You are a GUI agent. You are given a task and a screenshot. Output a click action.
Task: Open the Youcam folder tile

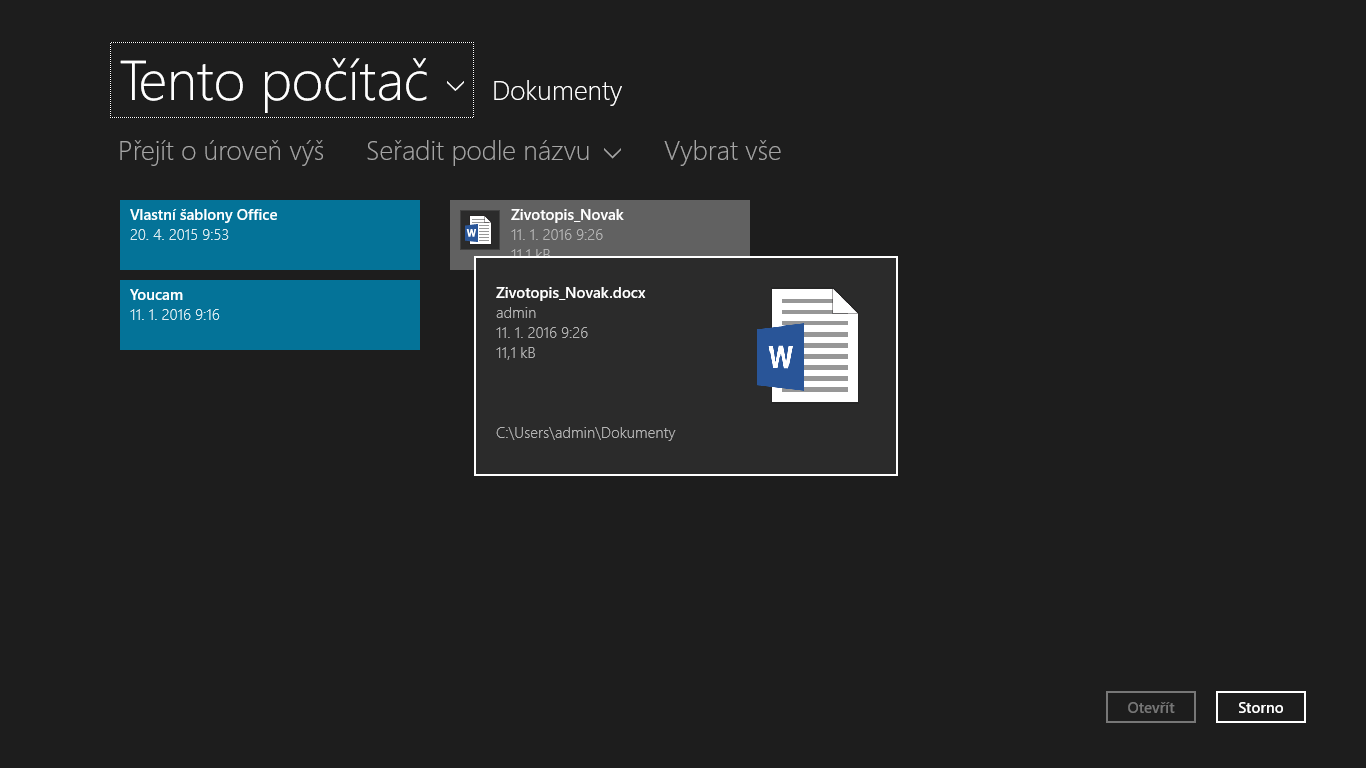[270, 315]
